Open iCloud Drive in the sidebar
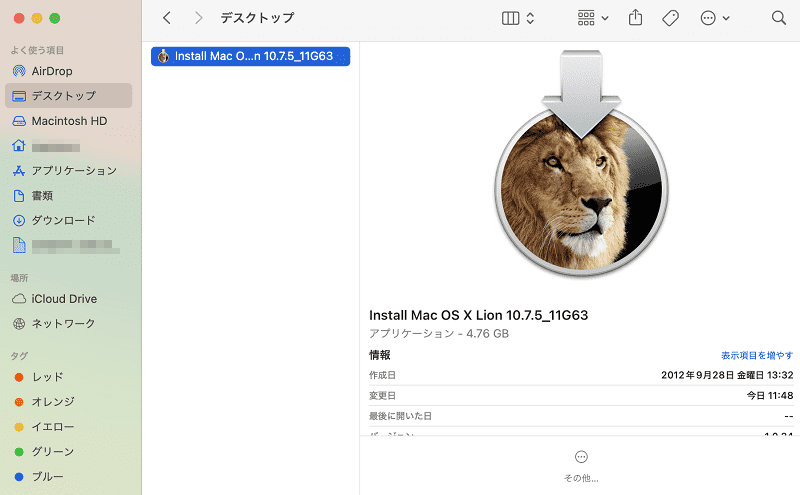 tap(68, 299)
